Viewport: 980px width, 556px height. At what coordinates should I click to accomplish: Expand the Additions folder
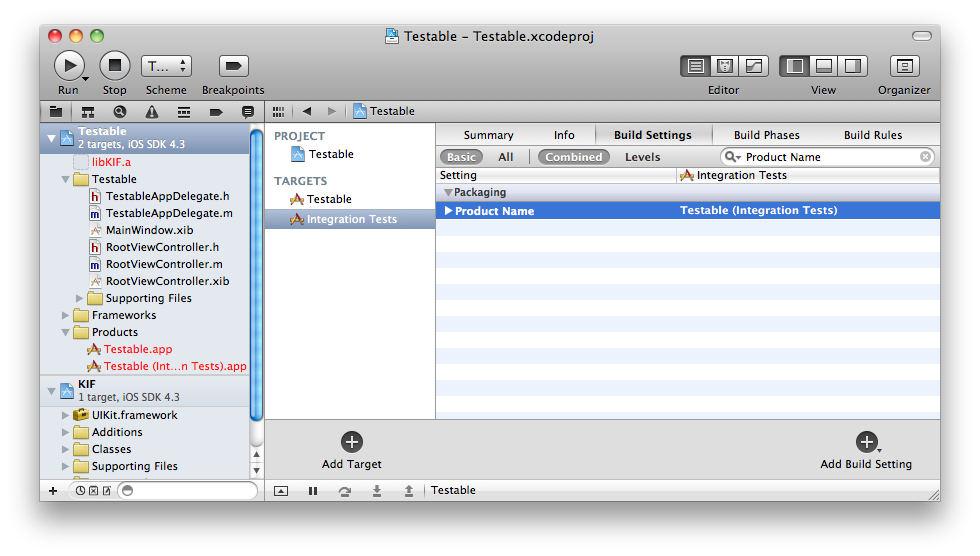(x=66, y=432)
